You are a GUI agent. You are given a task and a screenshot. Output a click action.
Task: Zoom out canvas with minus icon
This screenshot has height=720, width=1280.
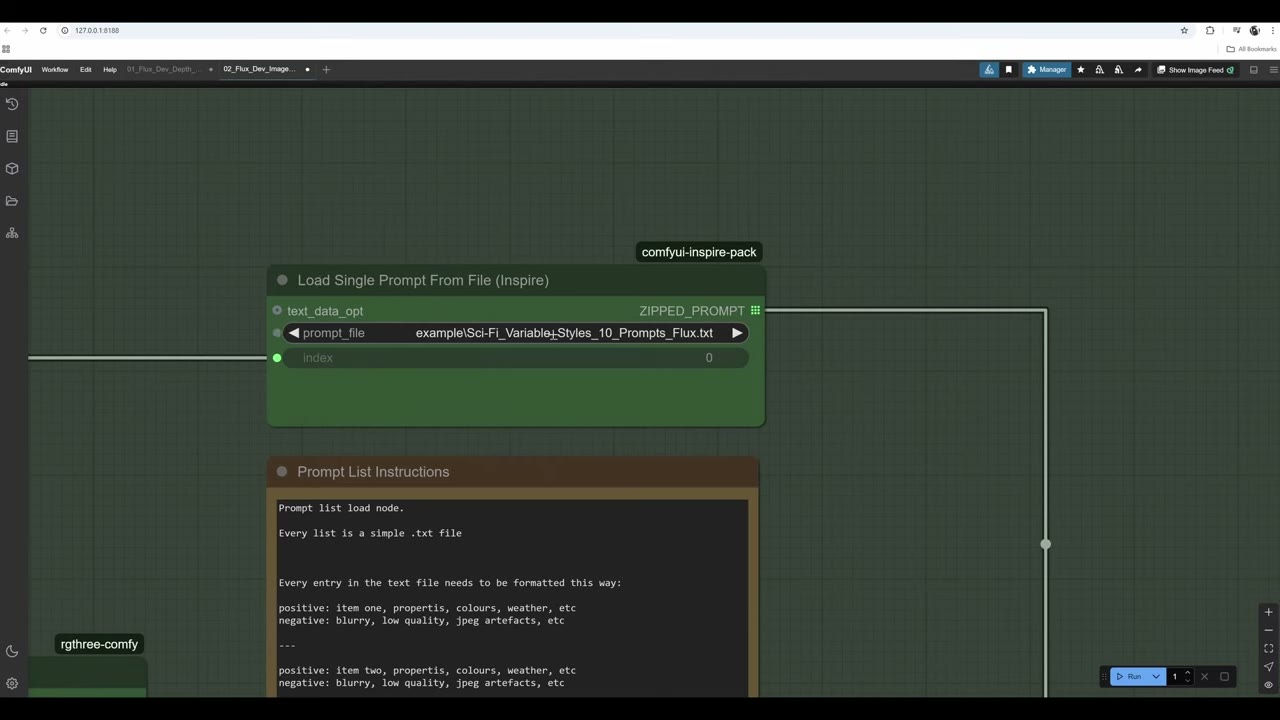[1268, 631]
